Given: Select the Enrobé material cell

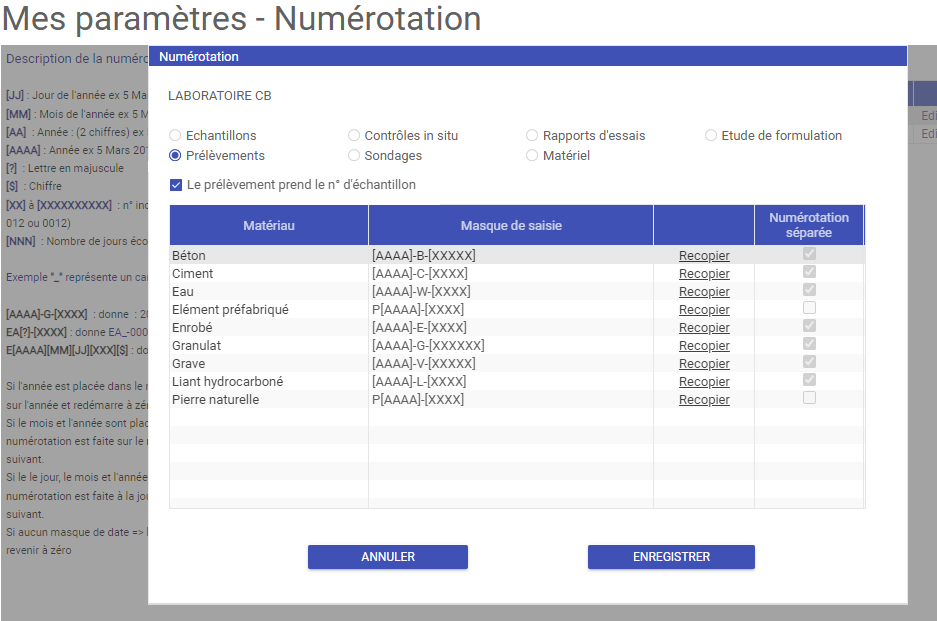Looking at the screenshot, I should pyautogui.click(x=269, y=328).
